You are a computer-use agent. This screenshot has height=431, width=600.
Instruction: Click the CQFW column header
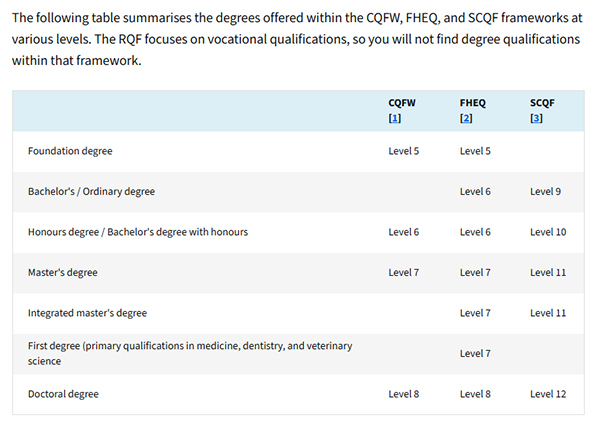click(401, 103)
